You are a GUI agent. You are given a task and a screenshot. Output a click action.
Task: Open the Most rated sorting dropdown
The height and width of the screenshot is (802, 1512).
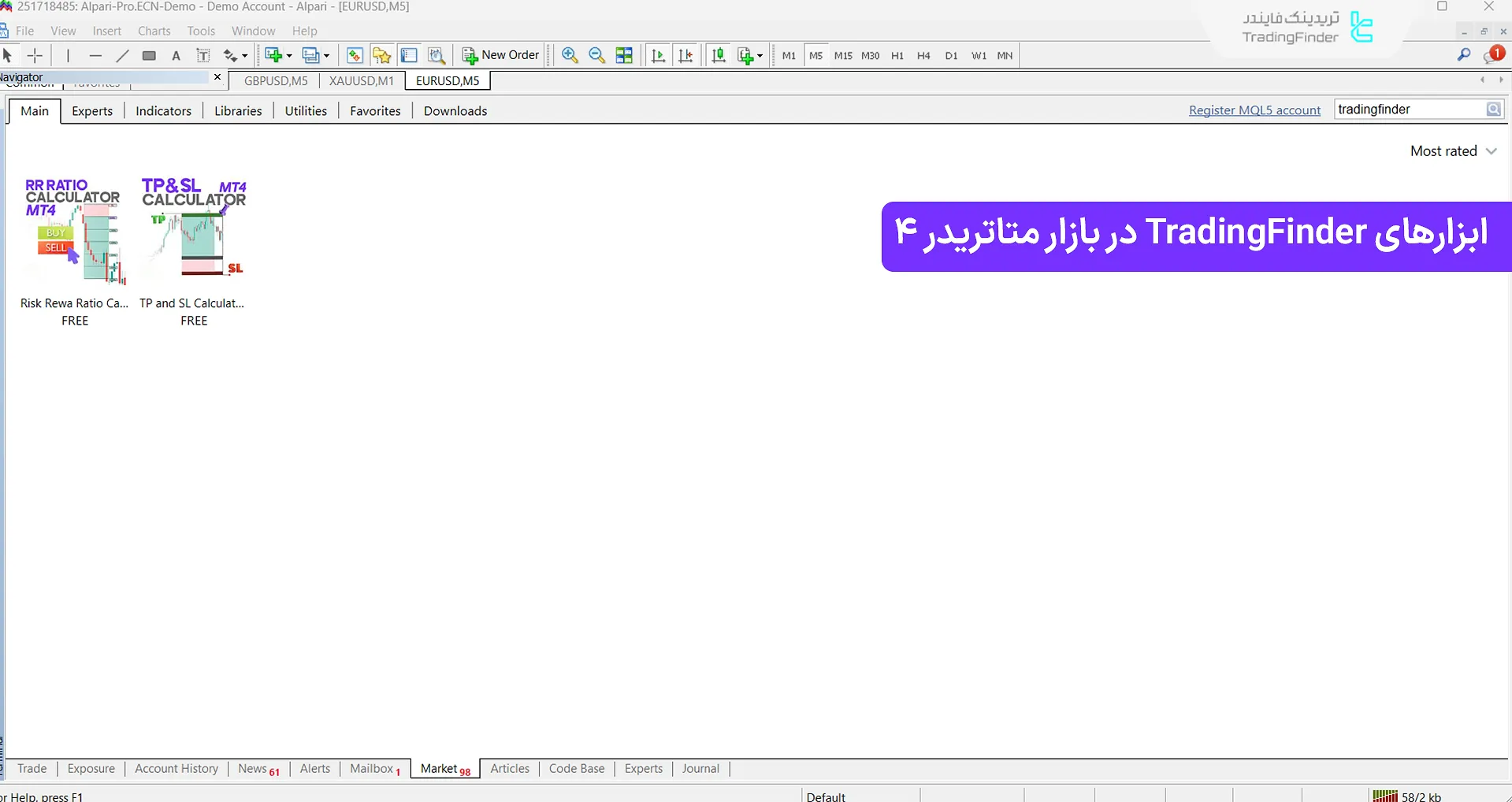pos(1454,150)
